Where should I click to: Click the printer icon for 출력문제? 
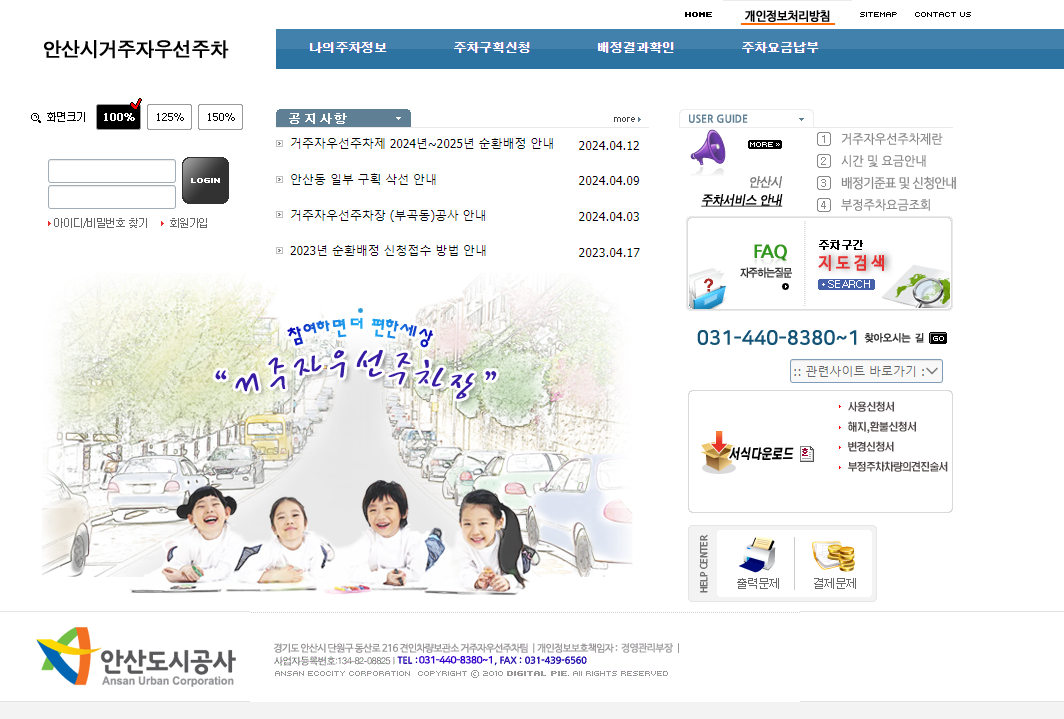tap(756, 555)
